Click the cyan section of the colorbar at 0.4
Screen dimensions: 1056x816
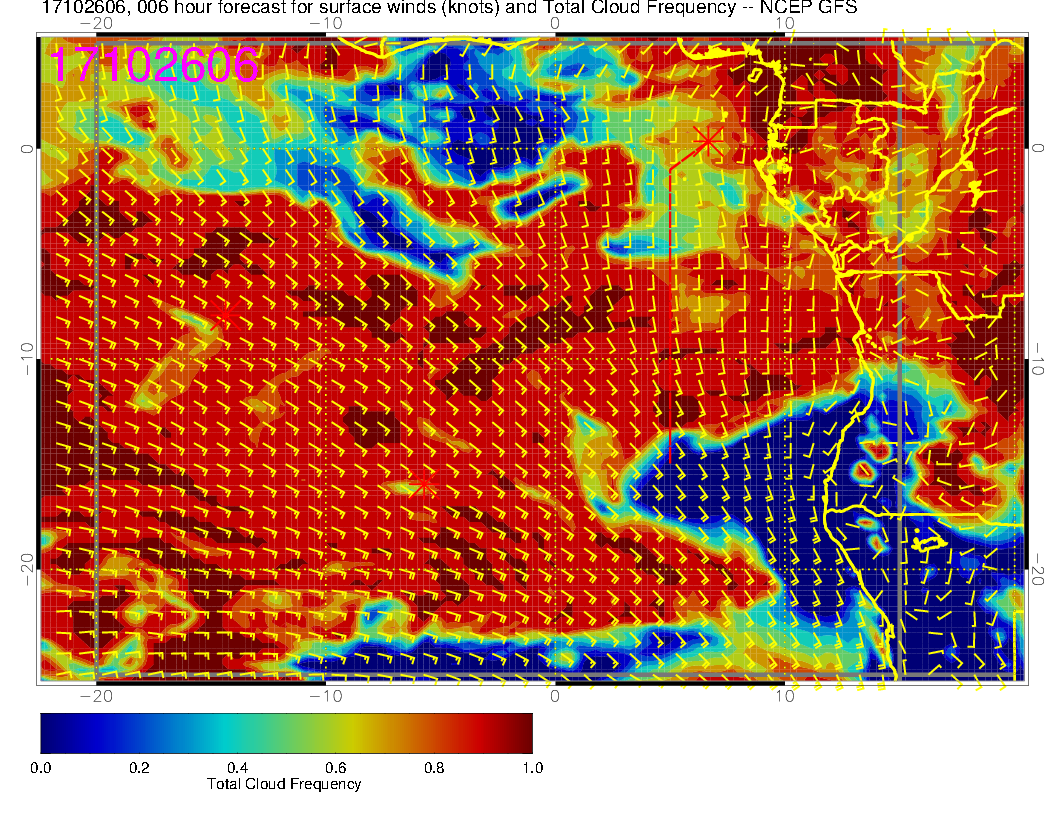tap(237, 733)
